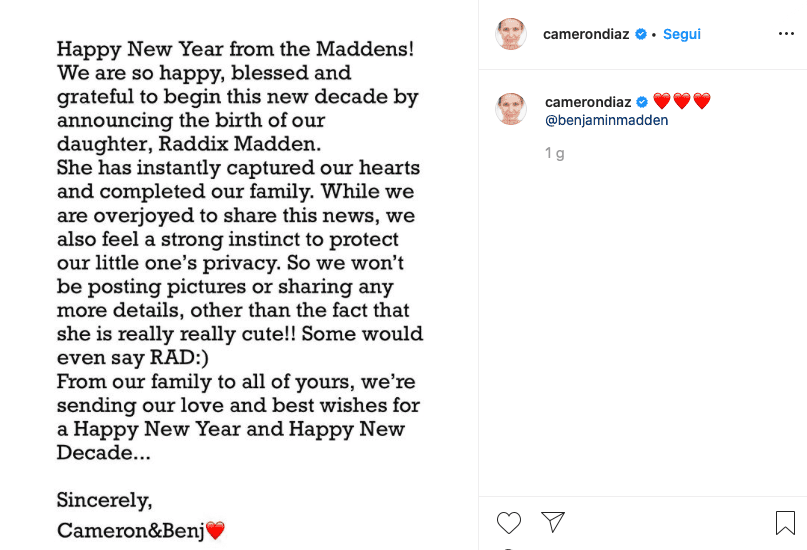Screen dimensions: 807x550
Task: Click the paper plane share icon
Action: click(553, 522)
